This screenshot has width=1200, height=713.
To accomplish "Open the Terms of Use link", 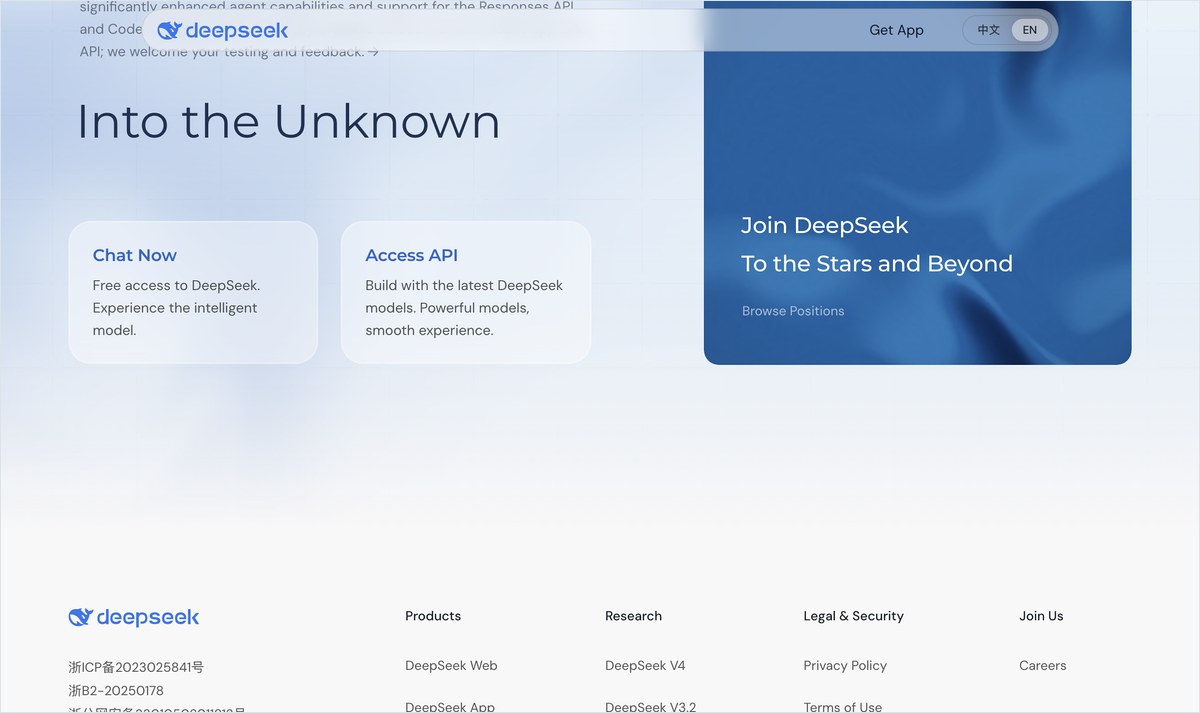I will (x=843, y=706).
